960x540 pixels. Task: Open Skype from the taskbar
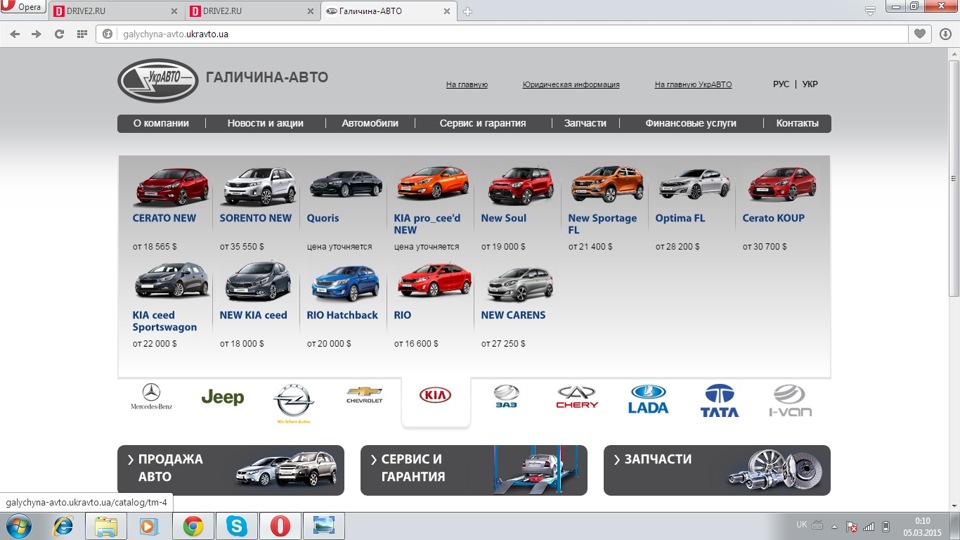(x=236, y=526)
